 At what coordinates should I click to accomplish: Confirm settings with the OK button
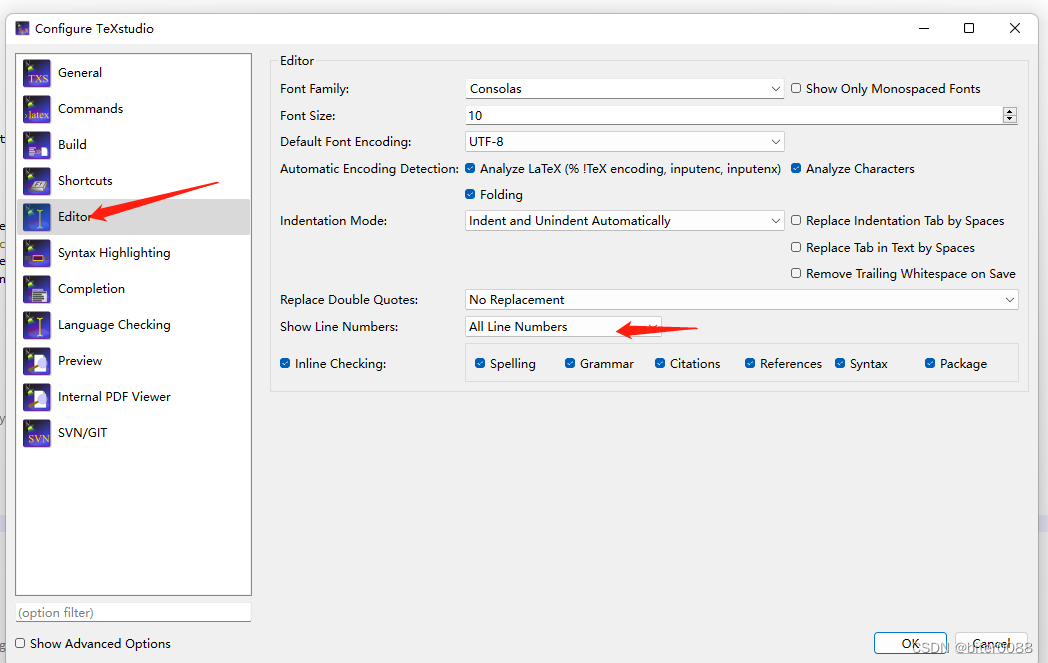tap(910, 644)
